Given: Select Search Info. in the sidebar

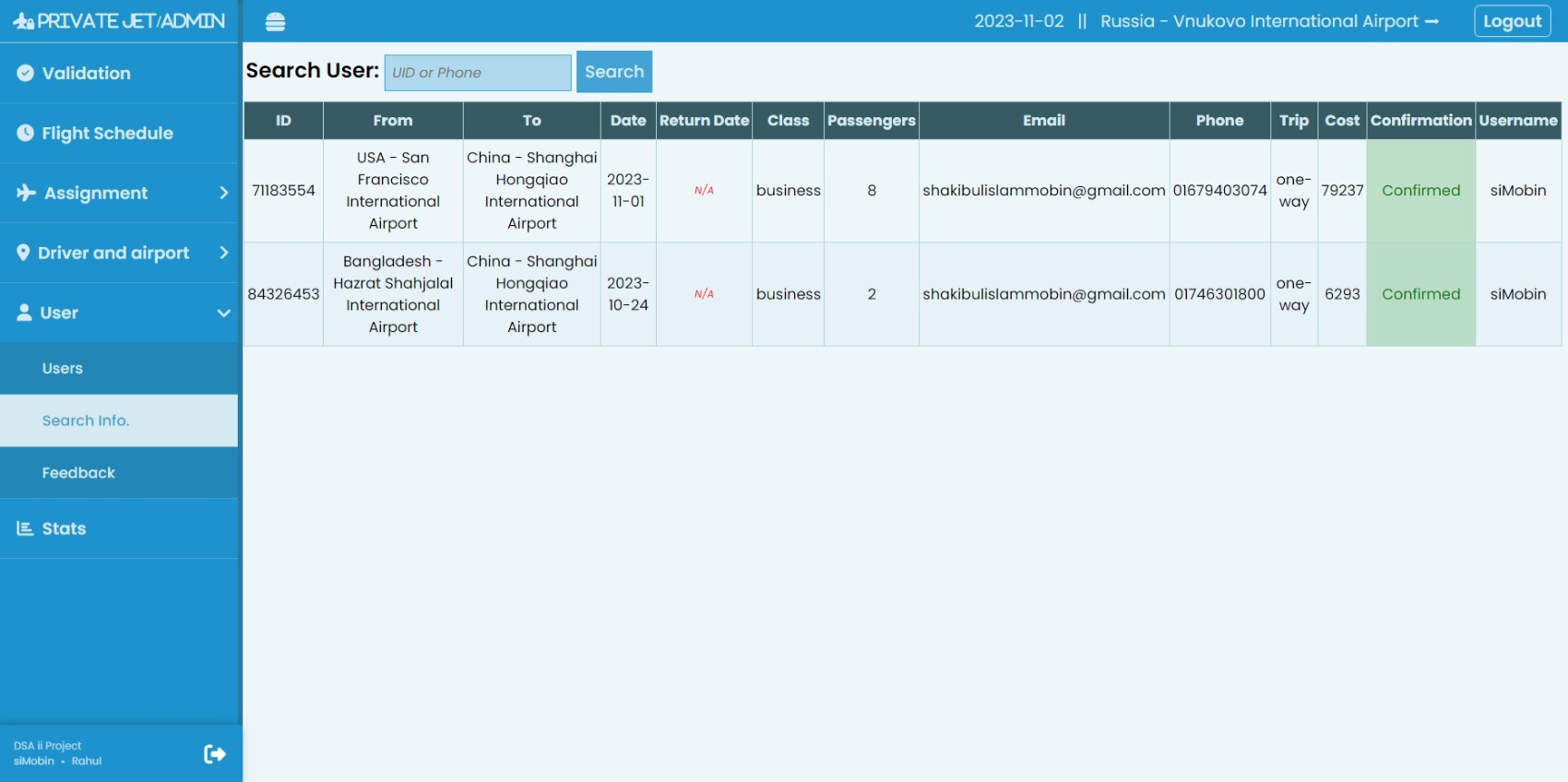Looking at the screenshot, I should click(119, 421).
